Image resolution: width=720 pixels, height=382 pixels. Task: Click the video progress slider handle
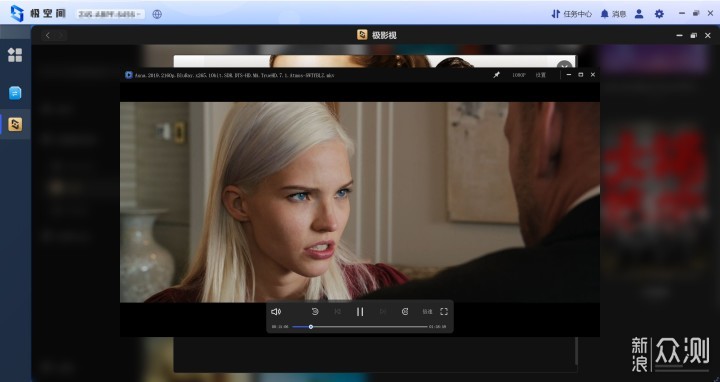click(311, 327)
